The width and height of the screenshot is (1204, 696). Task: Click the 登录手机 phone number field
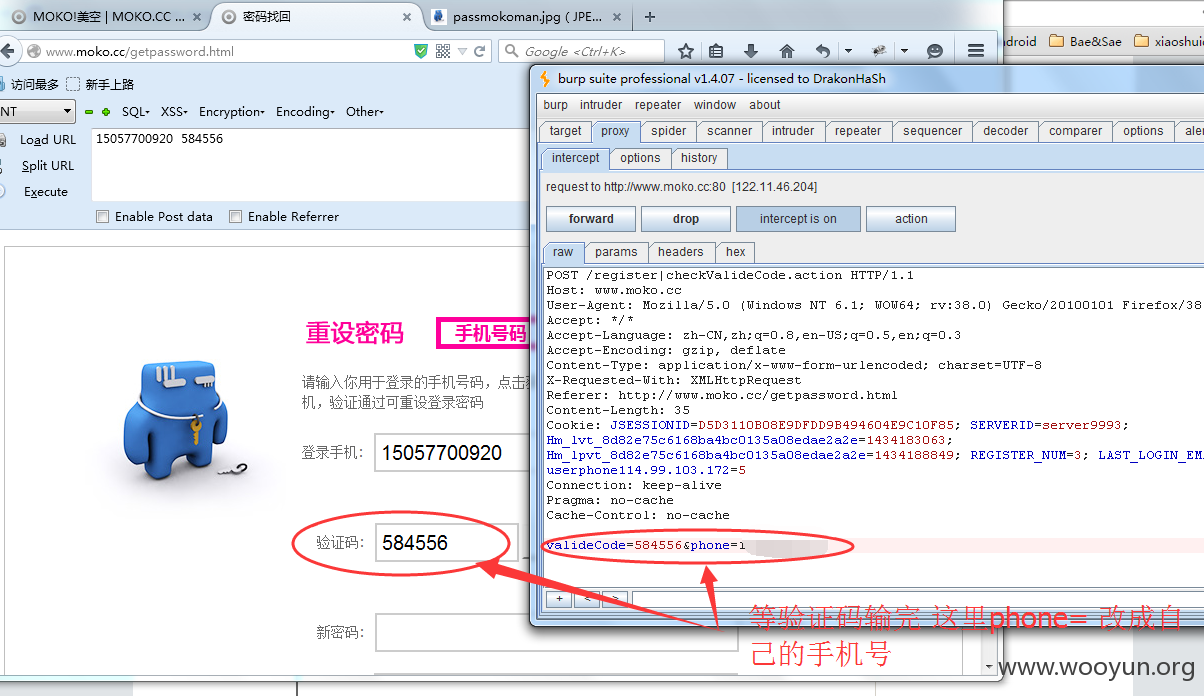click(452, 453)
